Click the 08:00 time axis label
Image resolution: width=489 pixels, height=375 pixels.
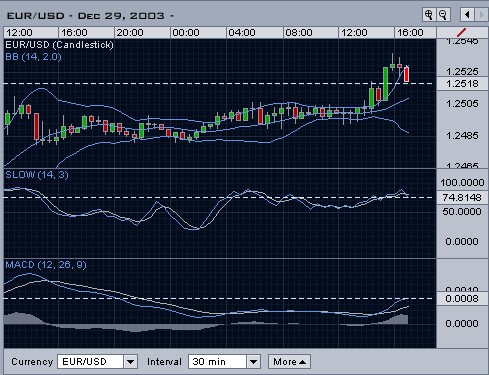[299, 33]
